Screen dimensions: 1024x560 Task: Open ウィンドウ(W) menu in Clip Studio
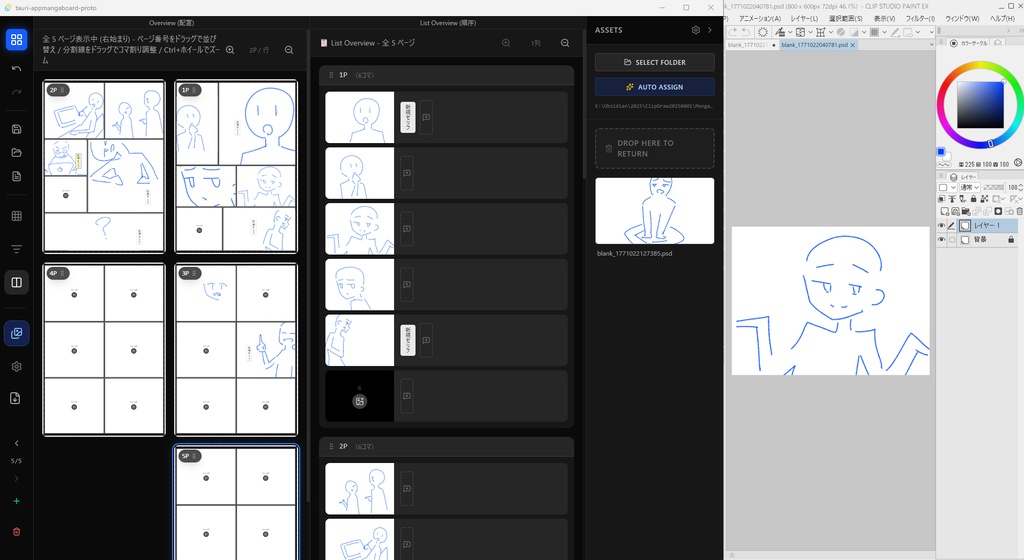click(962, 19)
